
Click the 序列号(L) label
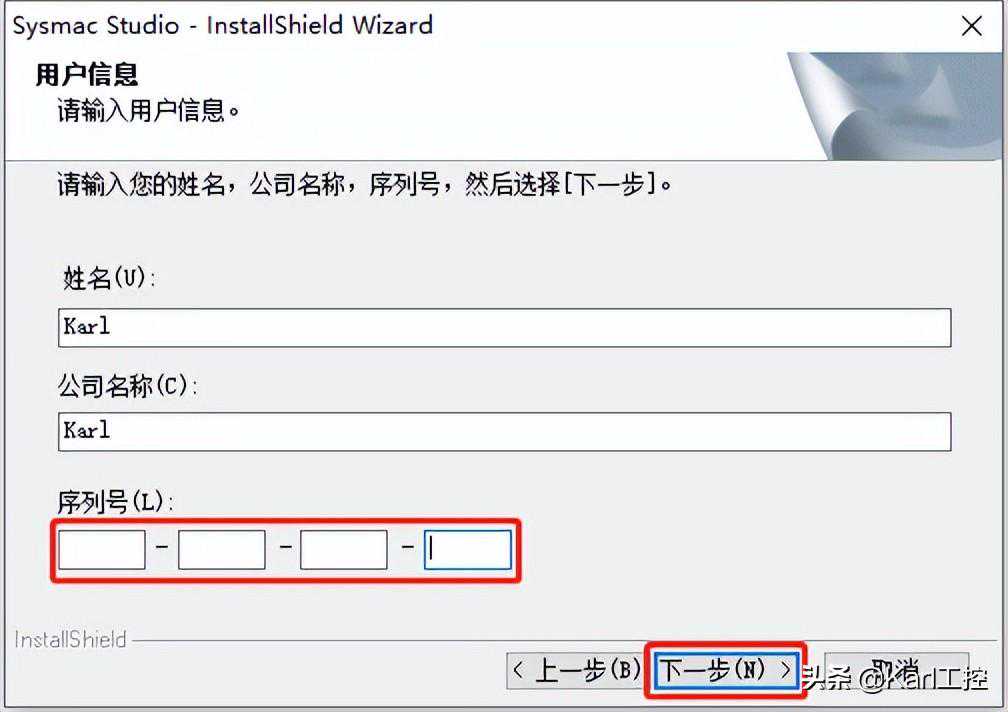point(116,502)
